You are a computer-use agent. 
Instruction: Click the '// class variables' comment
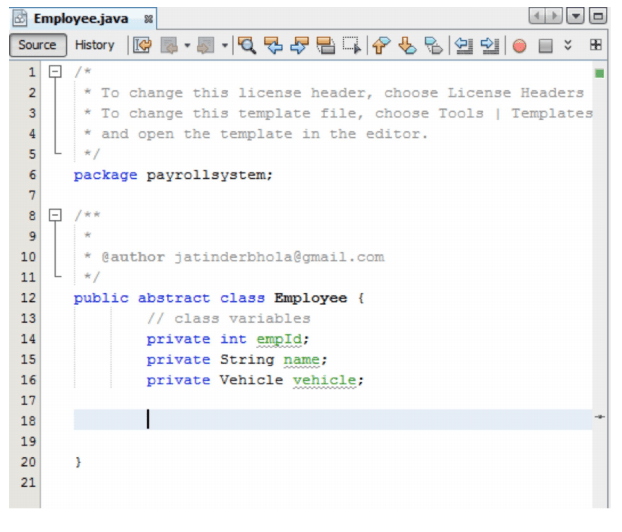click(x=228, y=319)
